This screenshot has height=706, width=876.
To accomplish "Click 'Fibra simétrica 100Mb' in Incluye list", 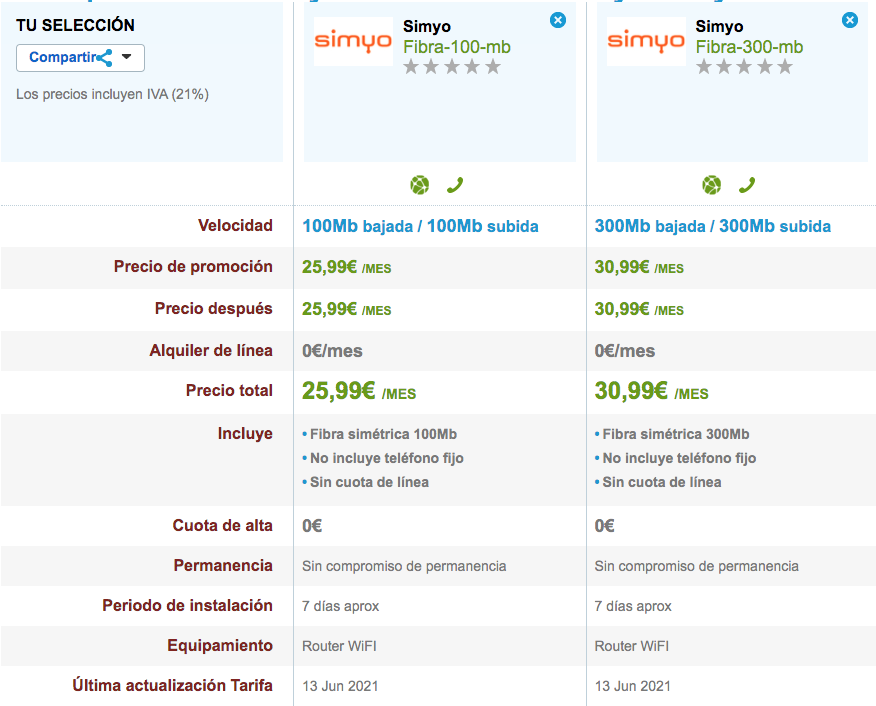I will (x=383, y=434).
